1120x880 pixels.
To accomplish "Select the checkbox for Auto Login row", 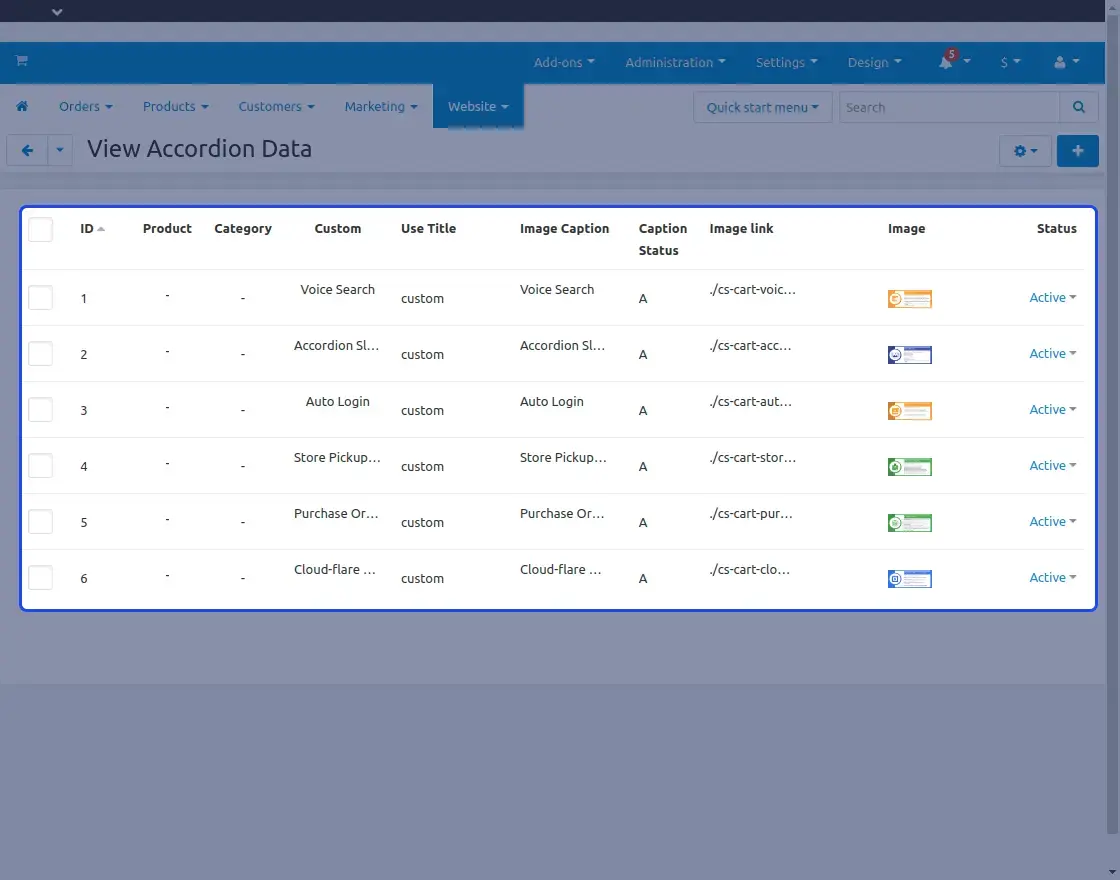I will (x=40, y=410).
